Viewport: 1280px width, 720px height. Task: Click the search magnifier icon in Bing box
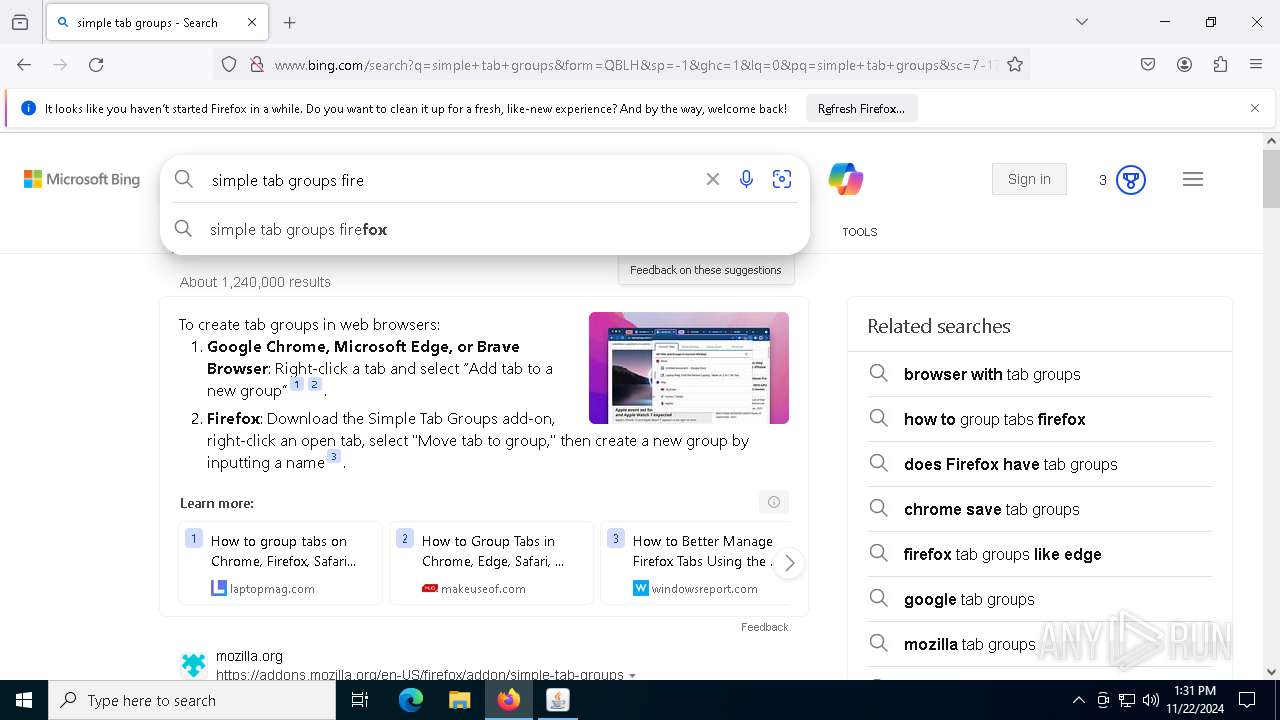coord(184,179)
